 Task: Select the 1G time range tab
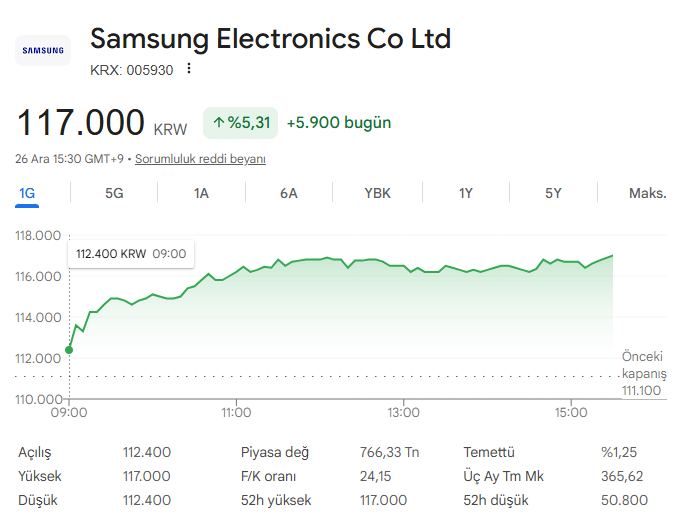click(27, 193)
